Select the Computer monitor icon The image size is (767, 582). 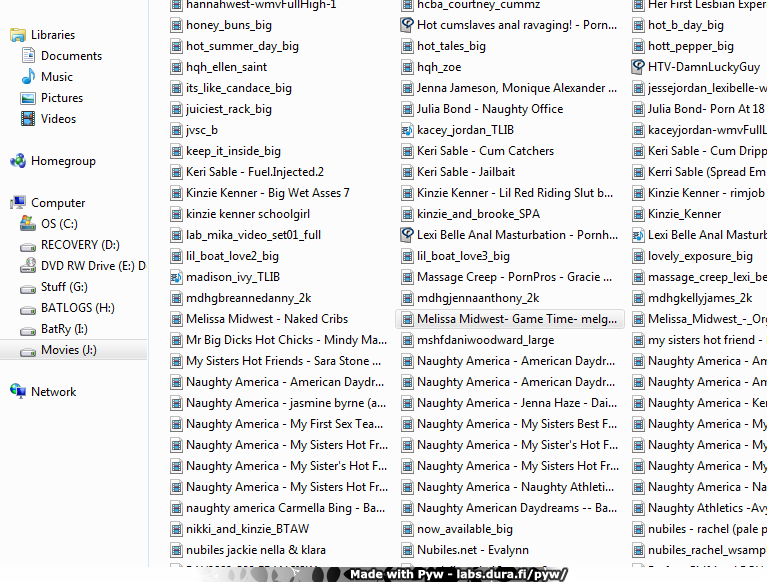click(x=18, y=203)
